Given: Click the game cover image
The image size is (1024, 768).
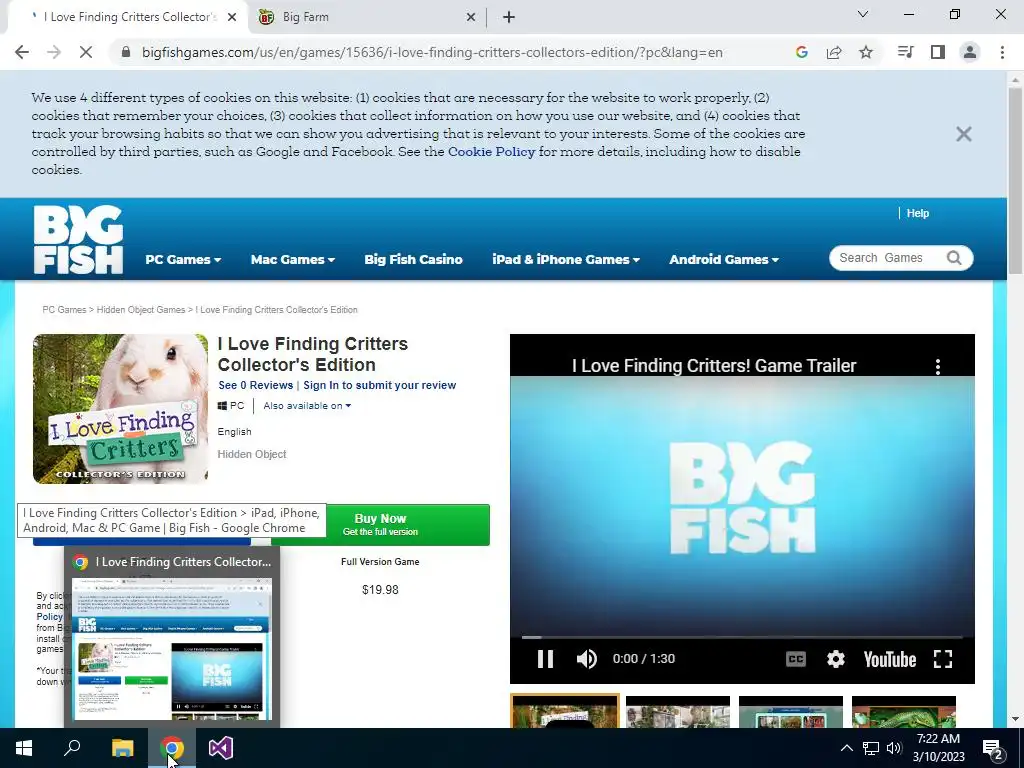Looking at the screenshot, I should click(120, 409).
